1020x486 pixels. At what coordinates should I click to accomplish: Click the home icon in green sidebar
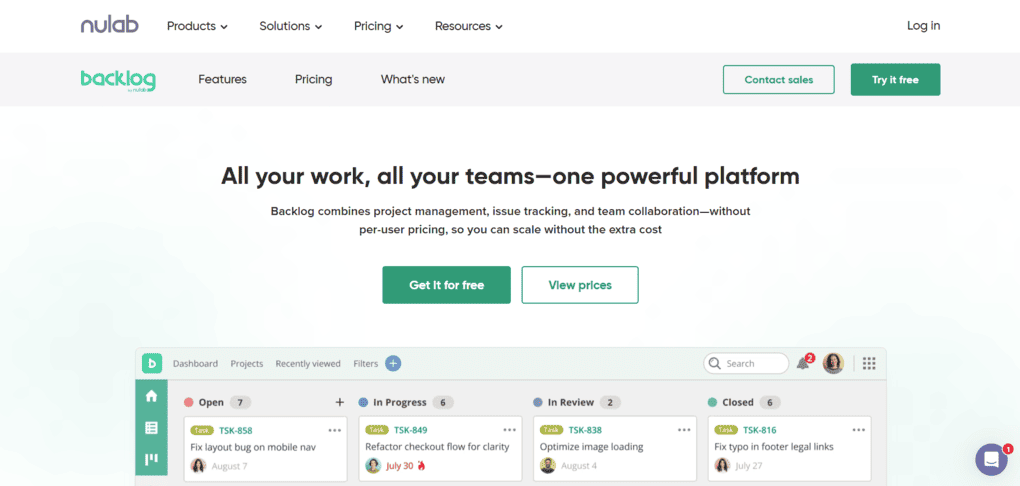coord(151,396)
